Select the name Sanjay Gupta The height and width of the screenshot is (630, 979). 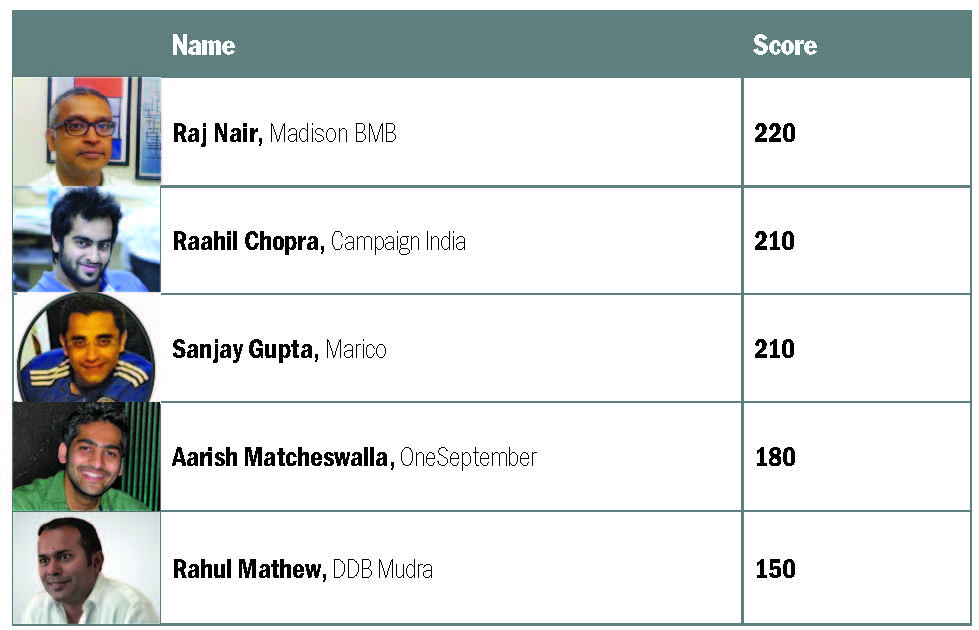click(x=243, y=349)
